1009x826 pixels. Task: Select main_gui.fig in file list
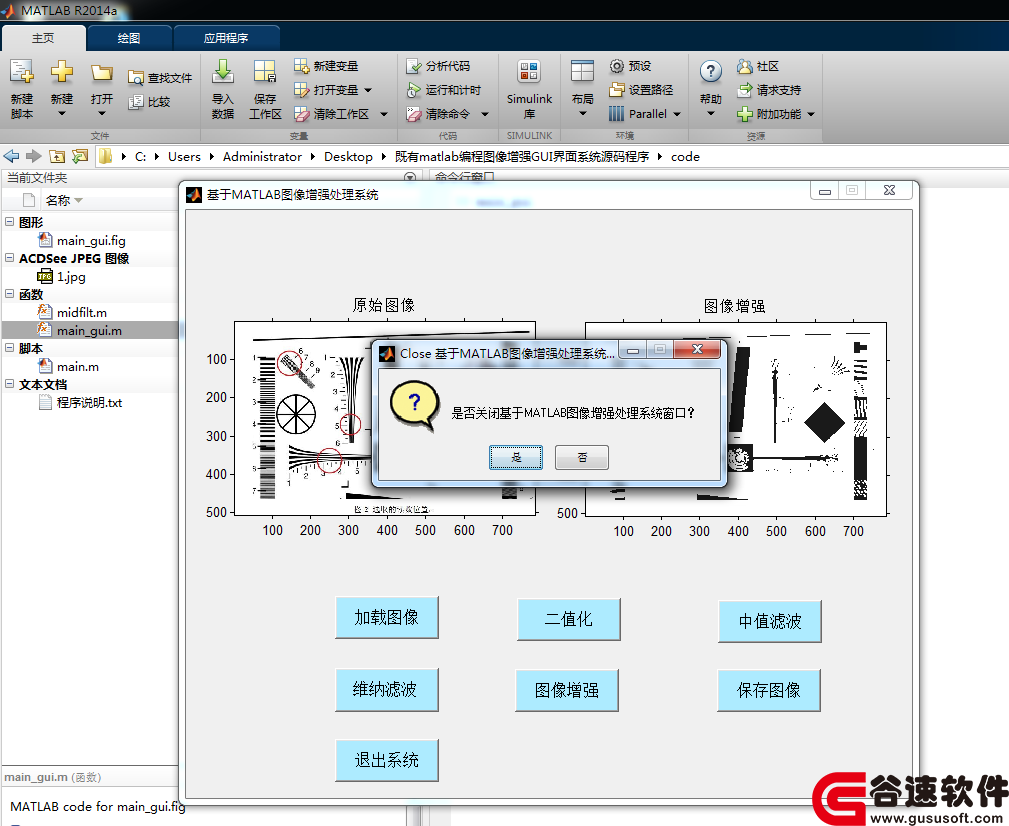[91, 241]
